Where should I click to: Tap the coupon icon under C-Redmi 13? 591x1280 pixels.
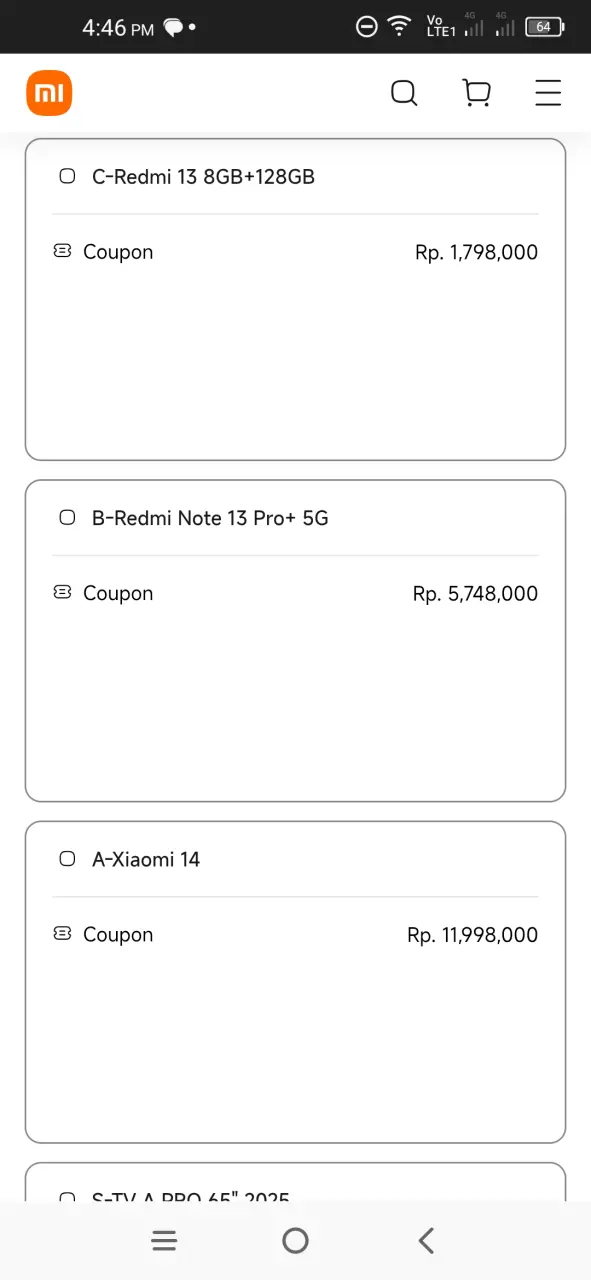point(62,252)
